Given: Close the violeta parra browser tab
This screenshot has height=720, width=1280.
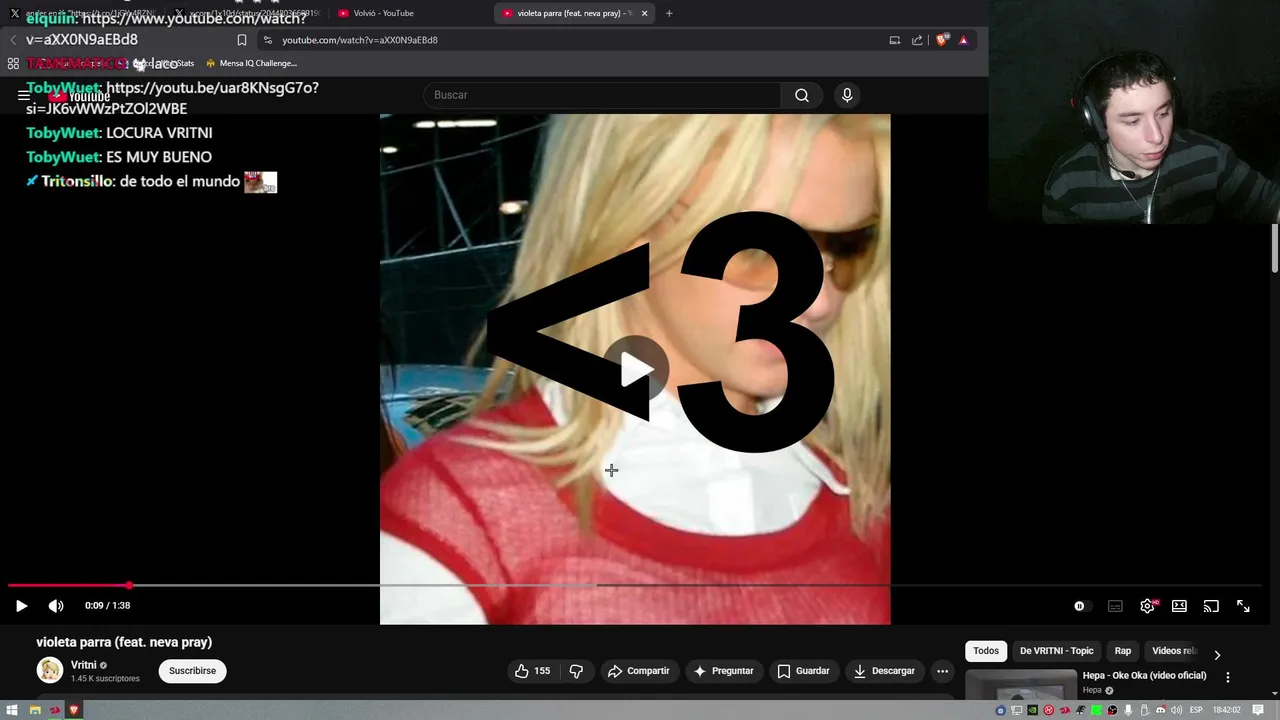Looking at the screenshot, I should [x=644, y=13].
